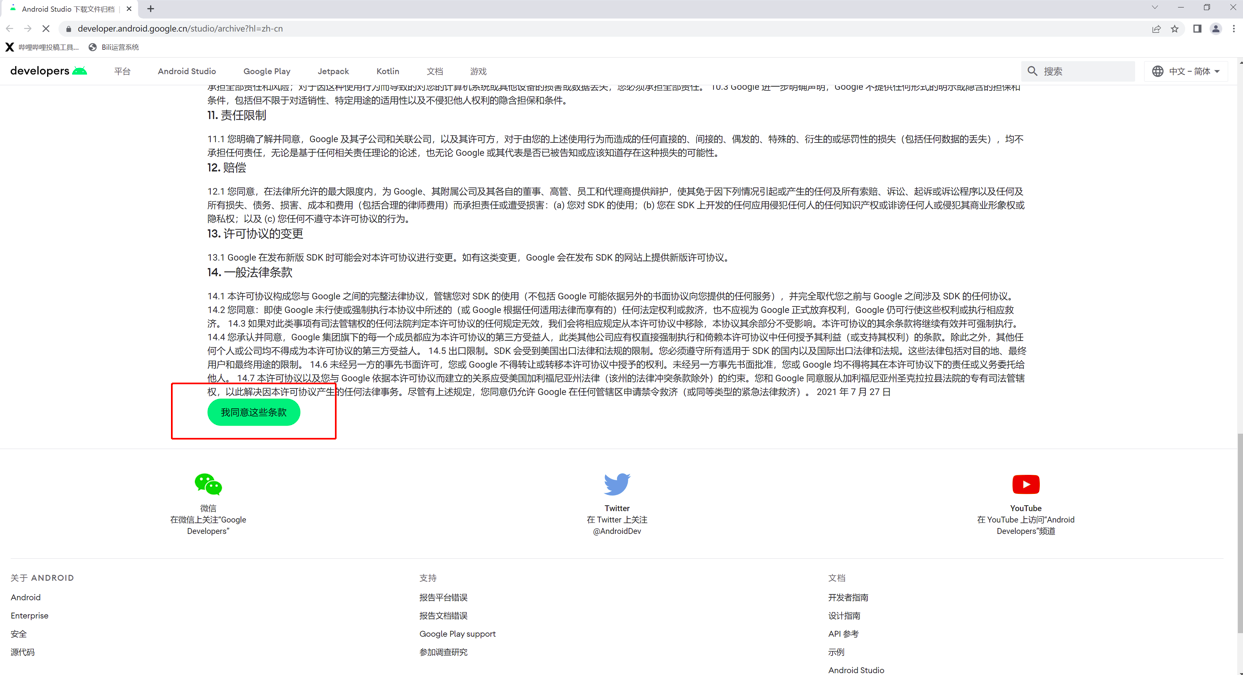The height and width of the screenshot is (675, 1243).
Task: Click the Android developers logo
Action: (49, 71)
